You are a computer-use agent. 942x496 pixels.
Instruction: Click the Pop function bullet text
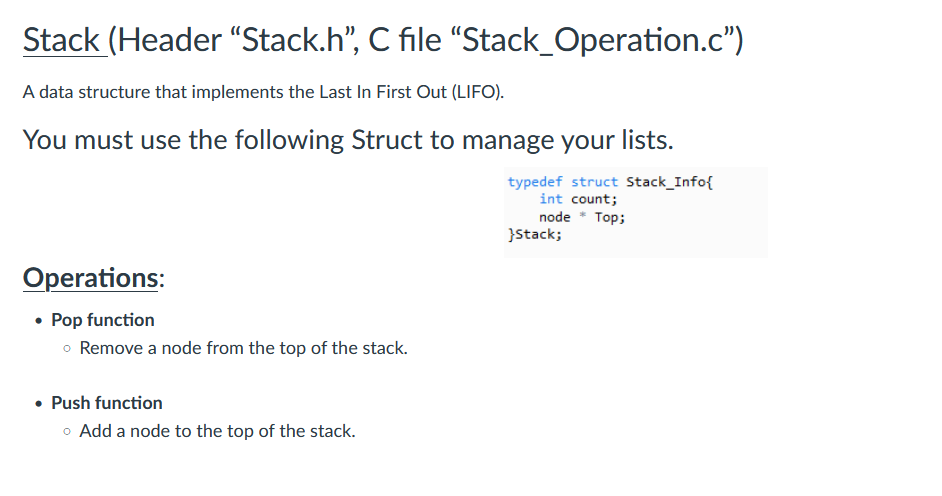(x=103, y=320)
